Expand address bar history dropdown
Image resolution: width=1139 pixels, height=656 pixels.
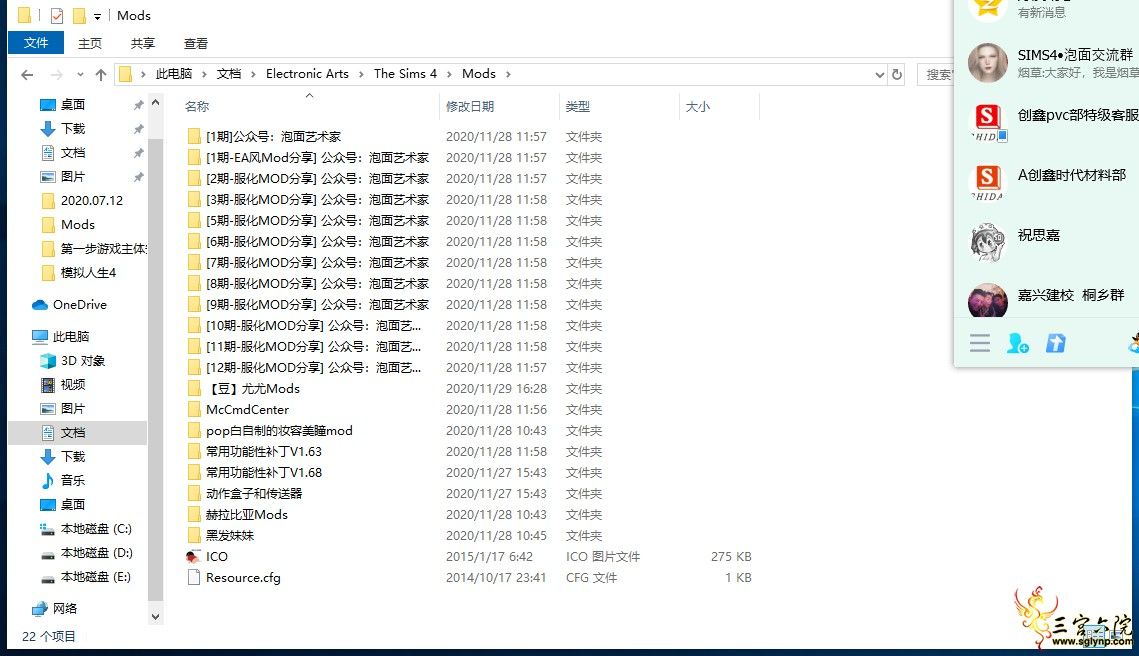tap(879, 74)
